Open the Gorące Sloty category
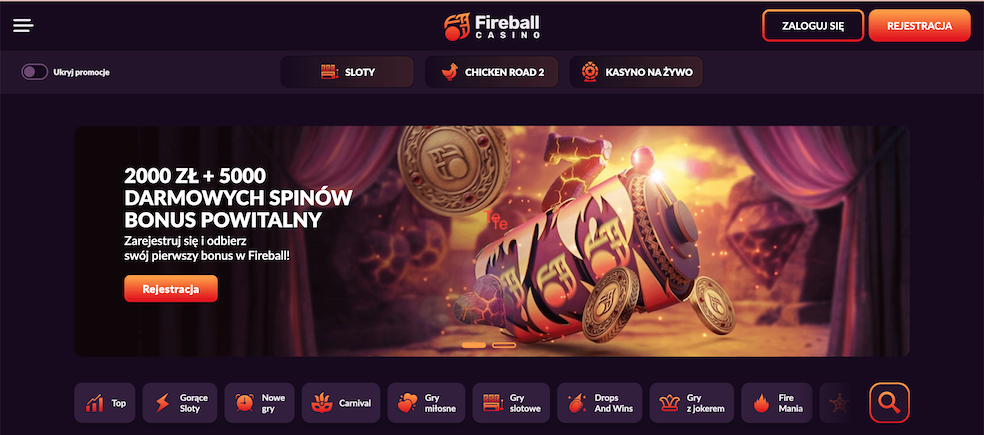984x435 pixels. [x=180, y=403]
